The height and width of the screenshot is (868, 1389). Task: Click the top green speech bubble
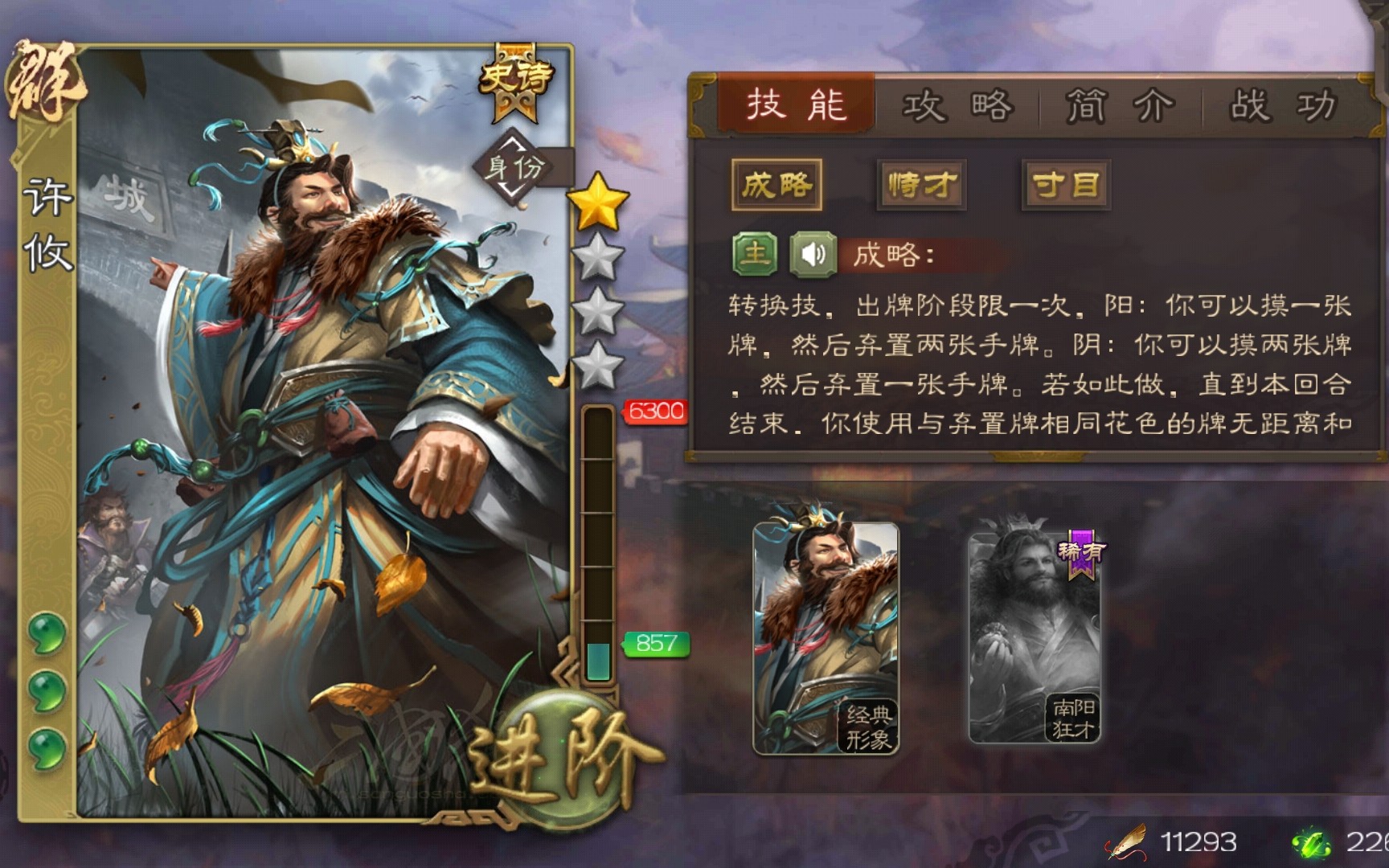(46, 633)
